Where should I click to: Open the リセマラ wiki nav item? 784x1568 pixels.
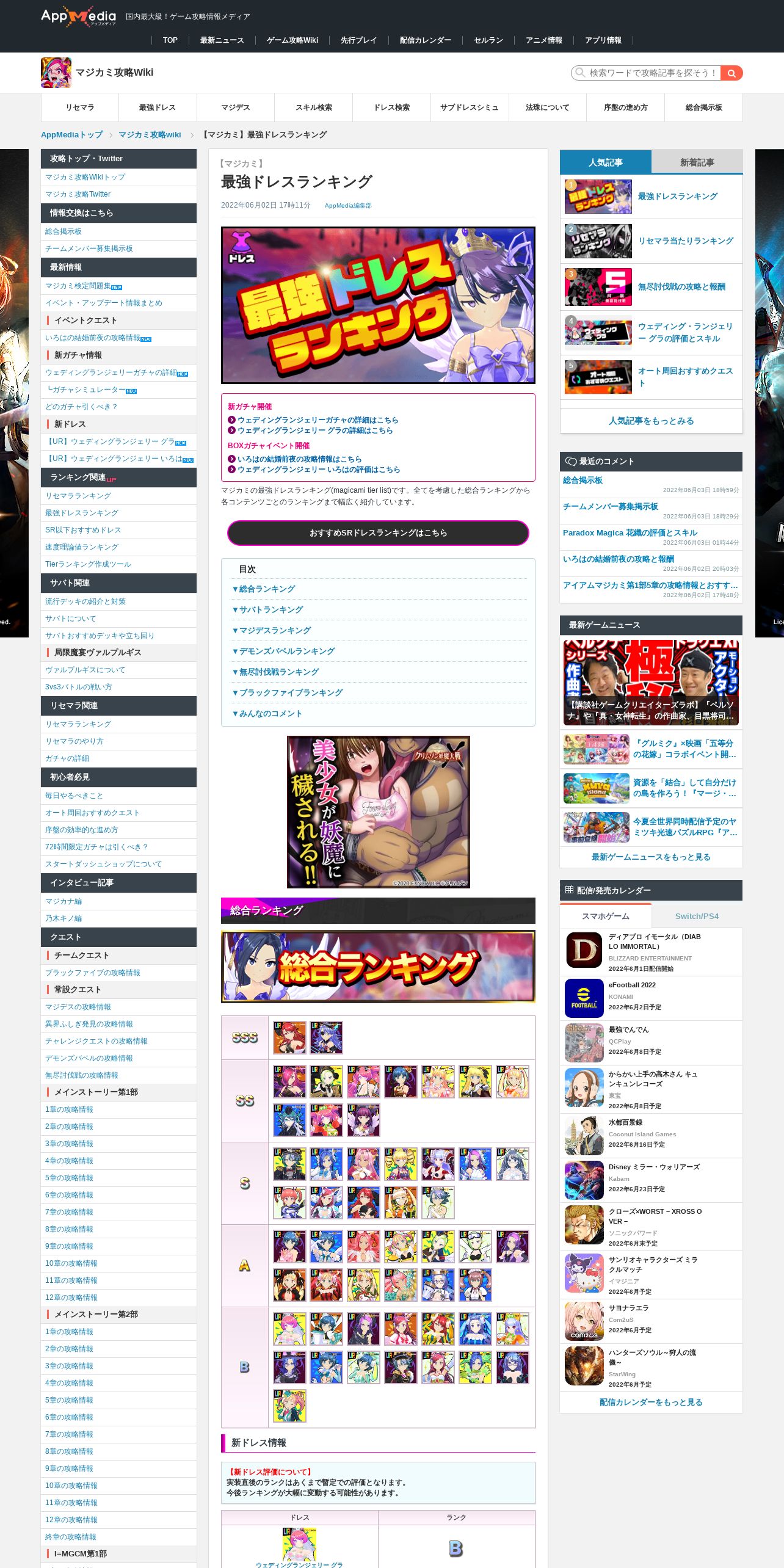click(80, 107)
